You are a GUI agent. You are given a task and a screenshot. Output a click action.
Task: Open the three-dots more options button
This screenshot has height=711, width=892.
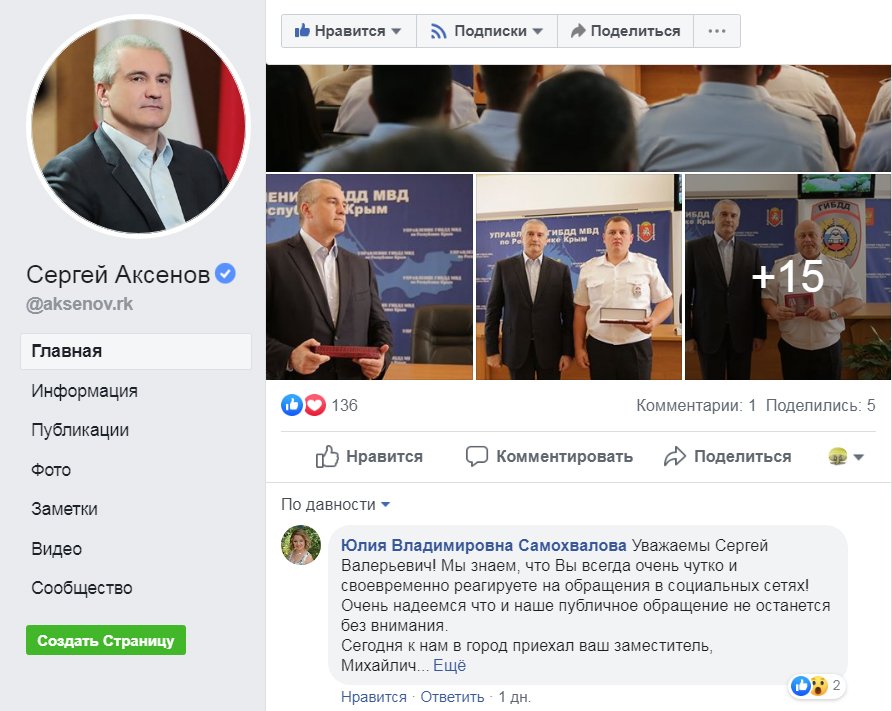[x=717, y=31]
